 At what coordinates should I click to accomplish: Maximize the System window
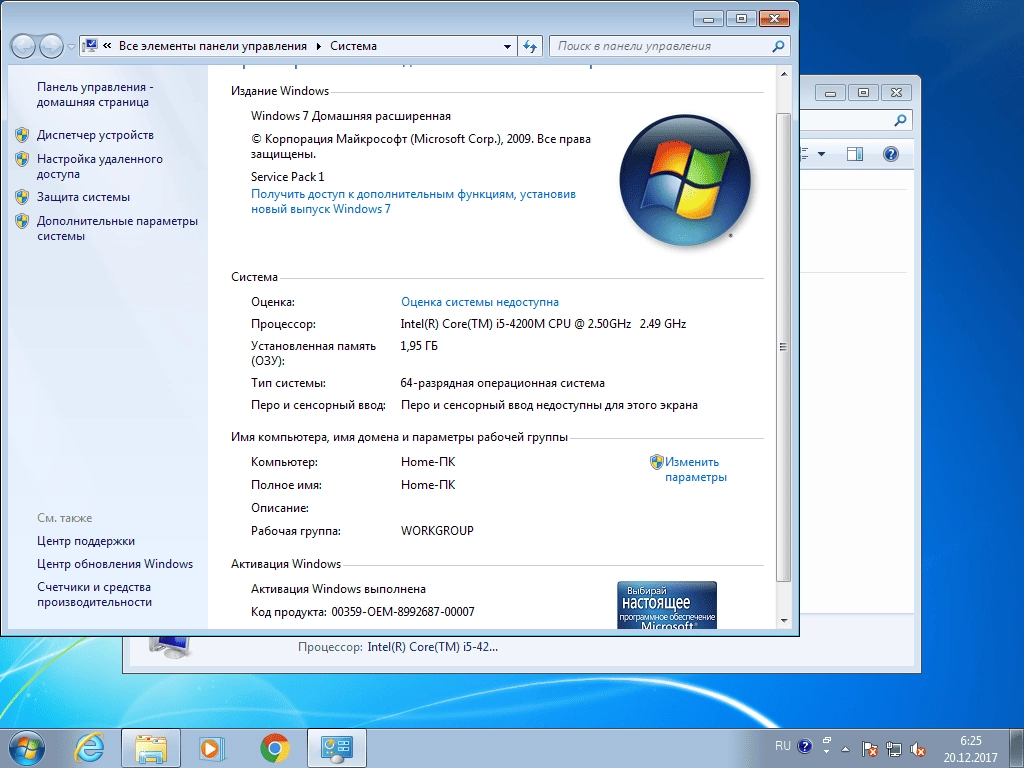[741, 19]
